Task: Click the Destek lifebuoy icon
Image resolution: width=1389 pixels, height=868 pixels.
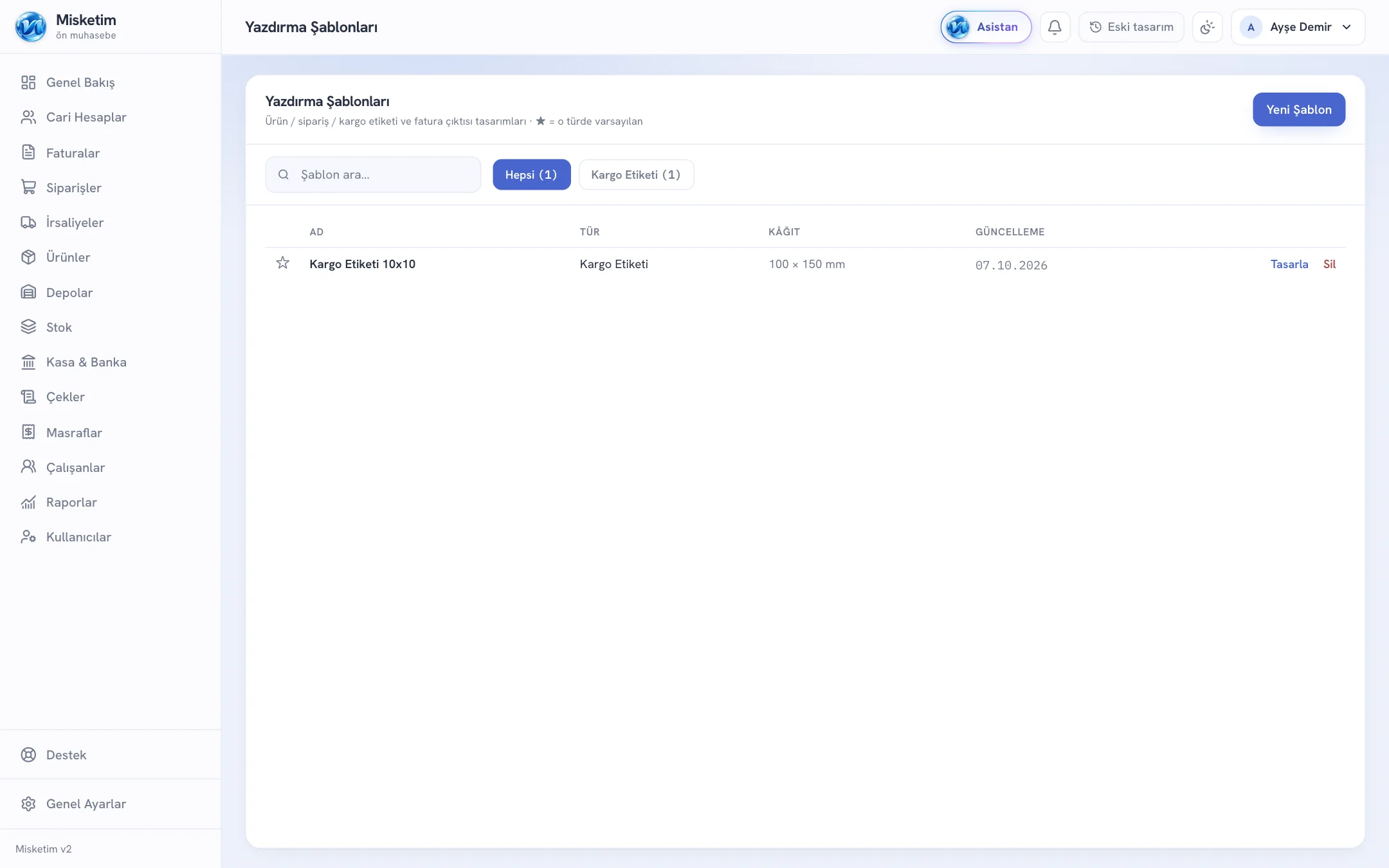Action: click(28, 755)
